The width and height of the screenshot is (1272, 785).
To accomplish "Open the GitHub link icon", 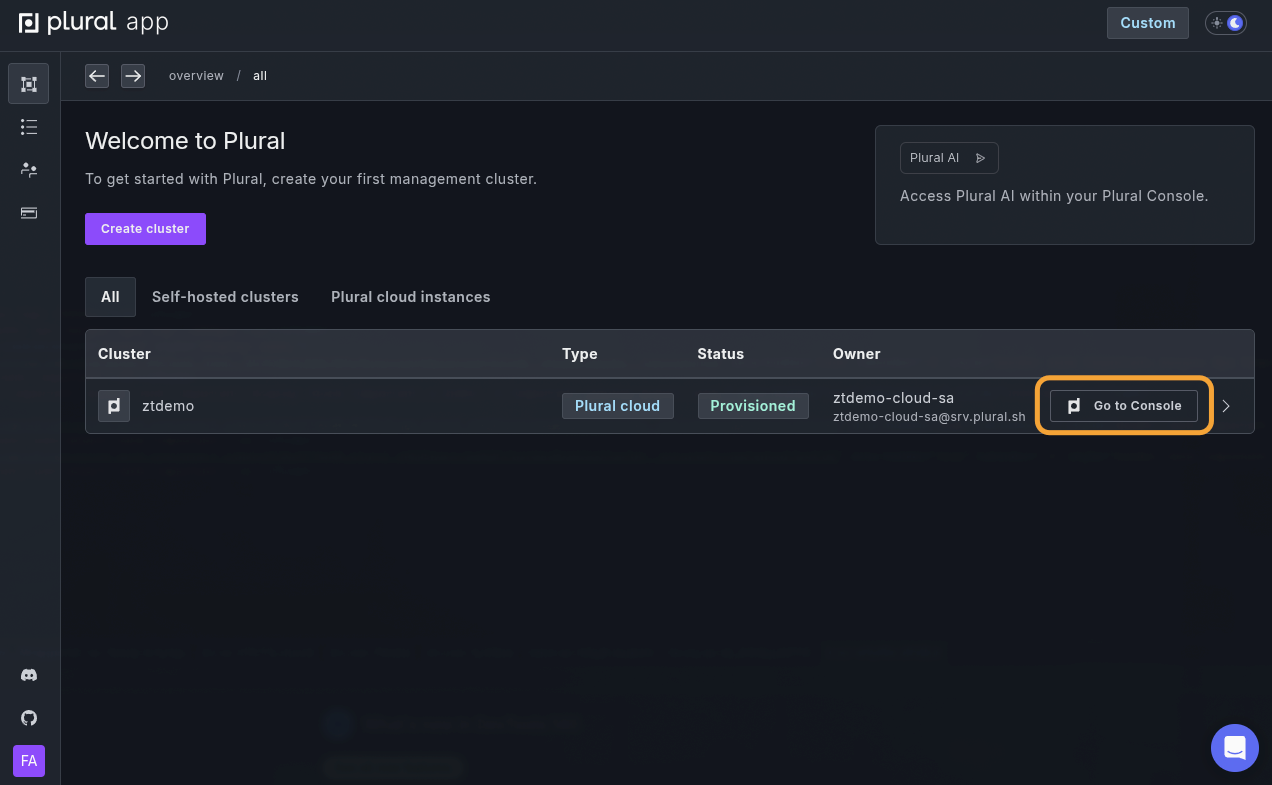I will (29, 718).
